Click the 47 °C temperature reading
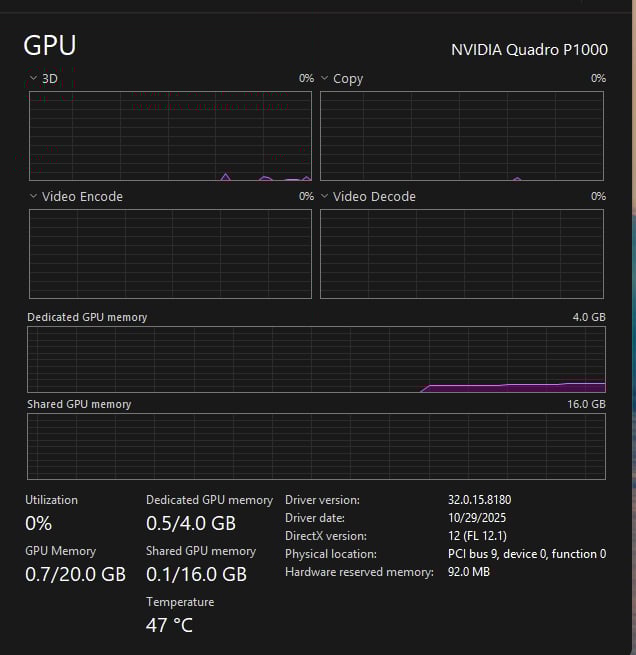 click(x=169, y=626)
